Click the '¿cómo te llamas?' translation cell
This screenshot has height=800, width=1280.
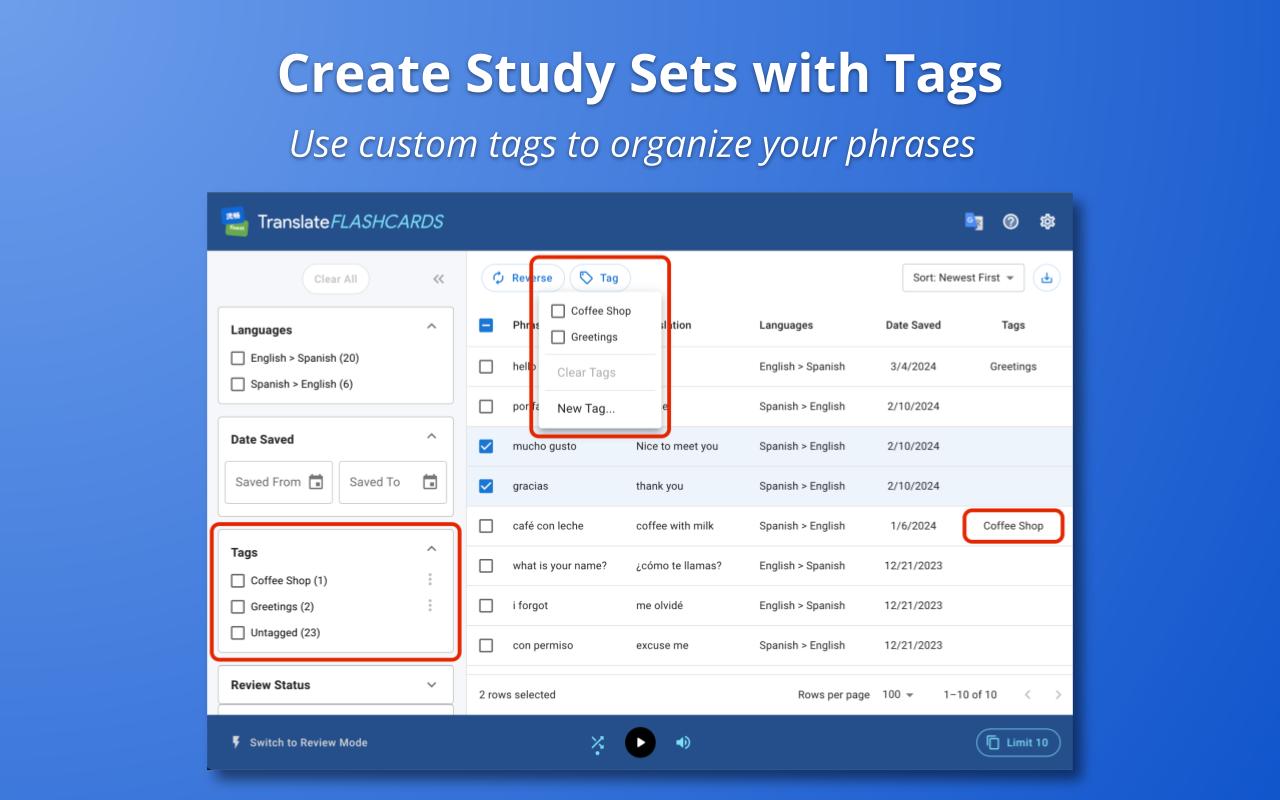click(679, 566)
